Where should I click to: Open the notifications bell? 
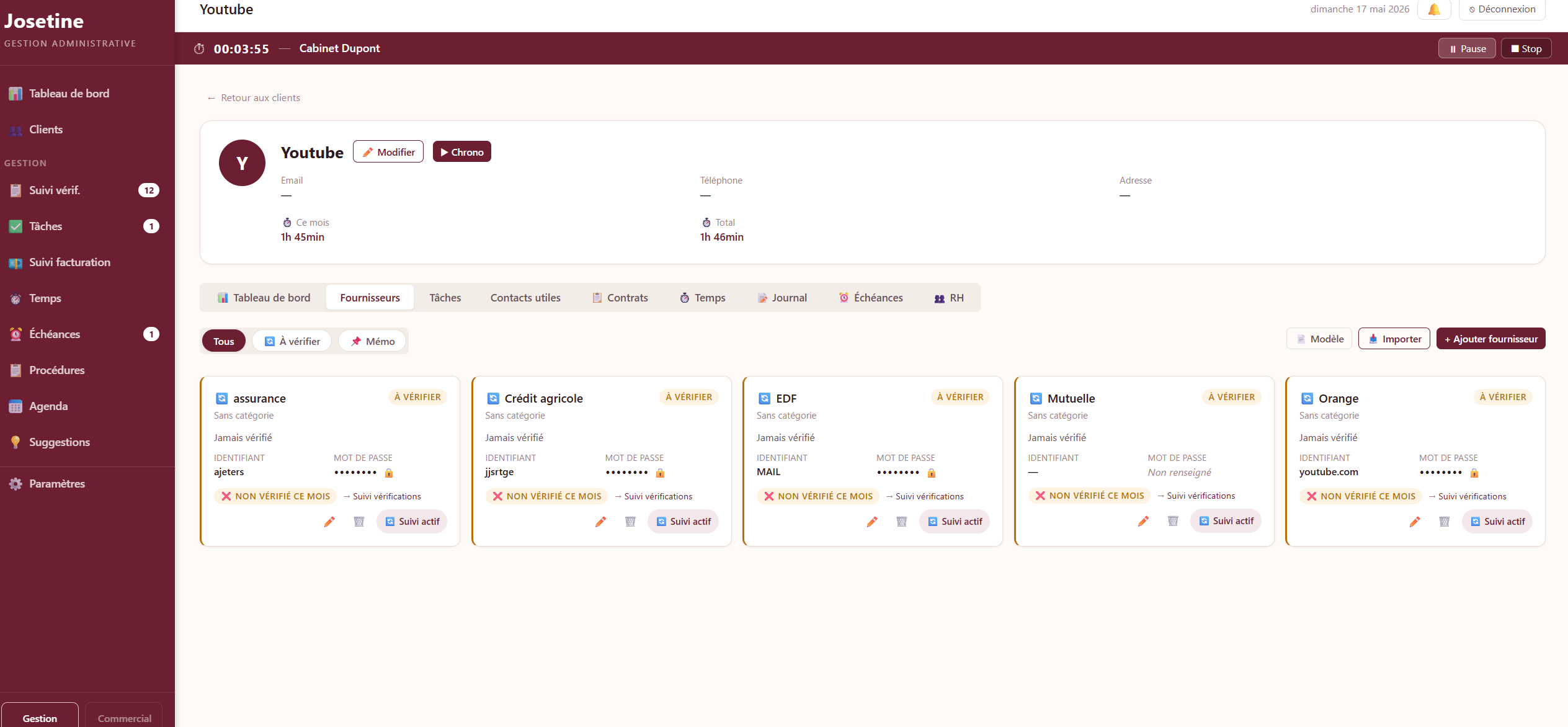[x=1434, y=9]
